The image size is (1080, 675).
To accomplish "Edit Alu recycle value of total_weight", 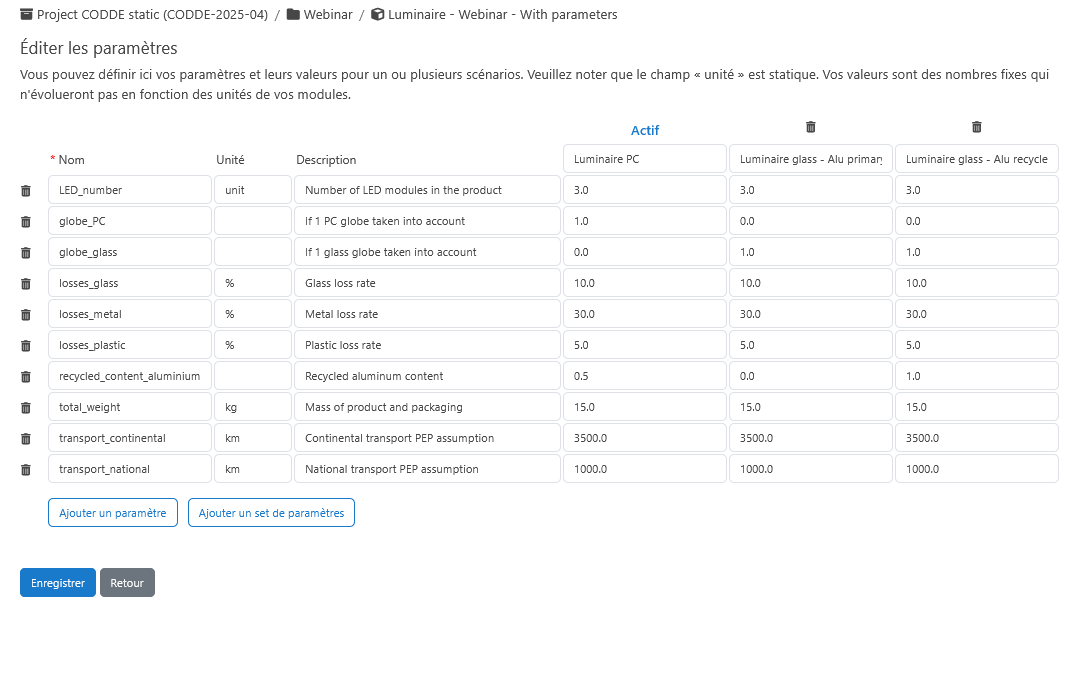I will coord(977,407).
